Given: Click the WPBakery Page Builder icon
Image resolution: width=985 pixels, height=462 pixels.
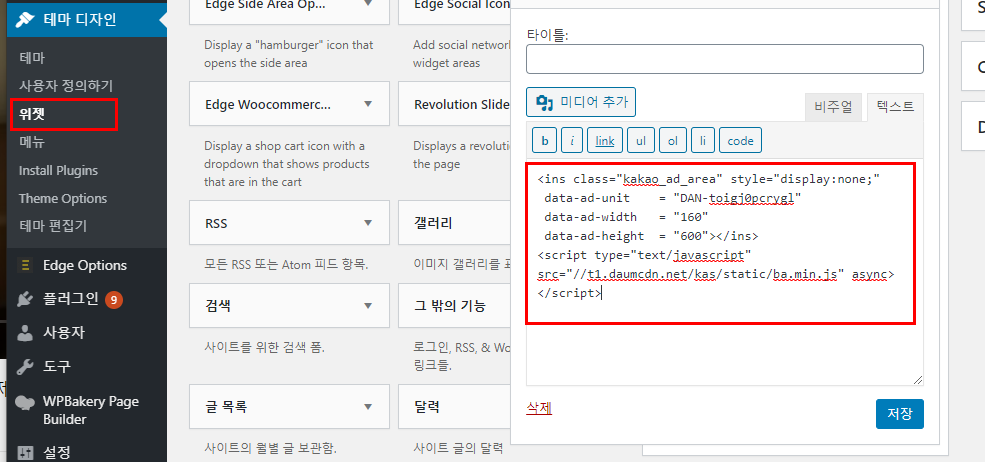Looking at the screenshot, I should (25, 402).
